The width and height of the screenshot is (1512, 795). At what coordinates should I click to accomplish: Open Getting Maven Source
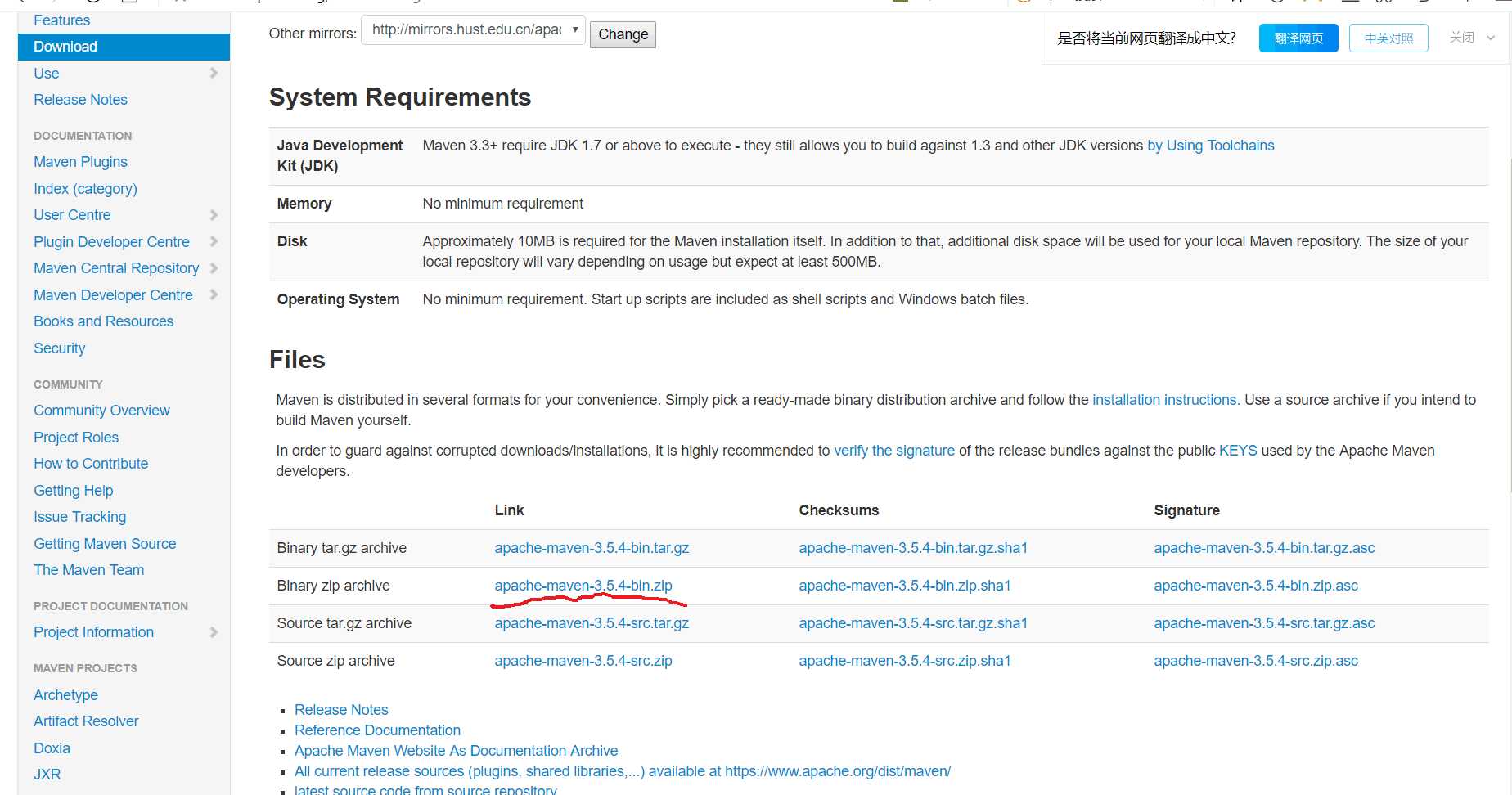click(105, 544)
